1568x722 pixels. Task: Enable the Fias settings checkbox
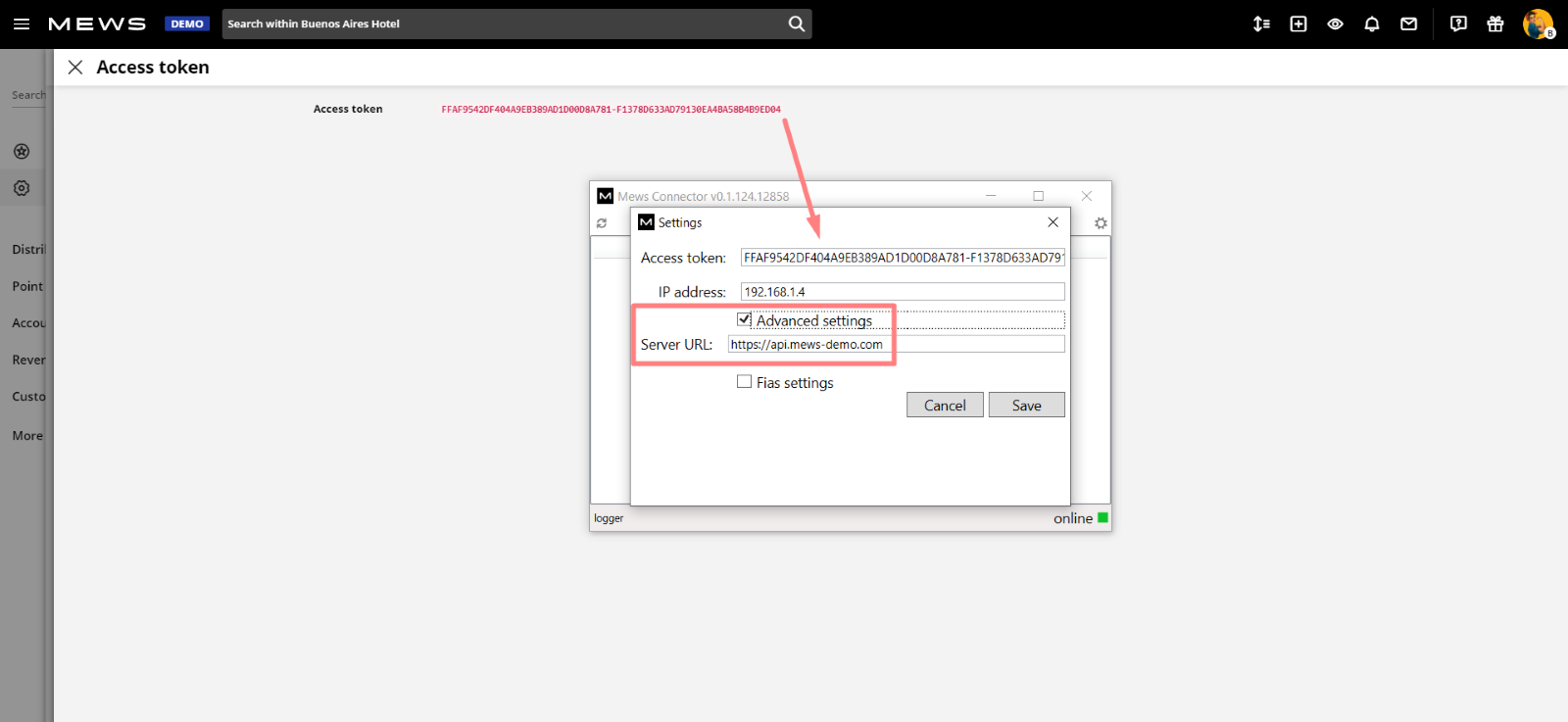[x=745, y=382]
